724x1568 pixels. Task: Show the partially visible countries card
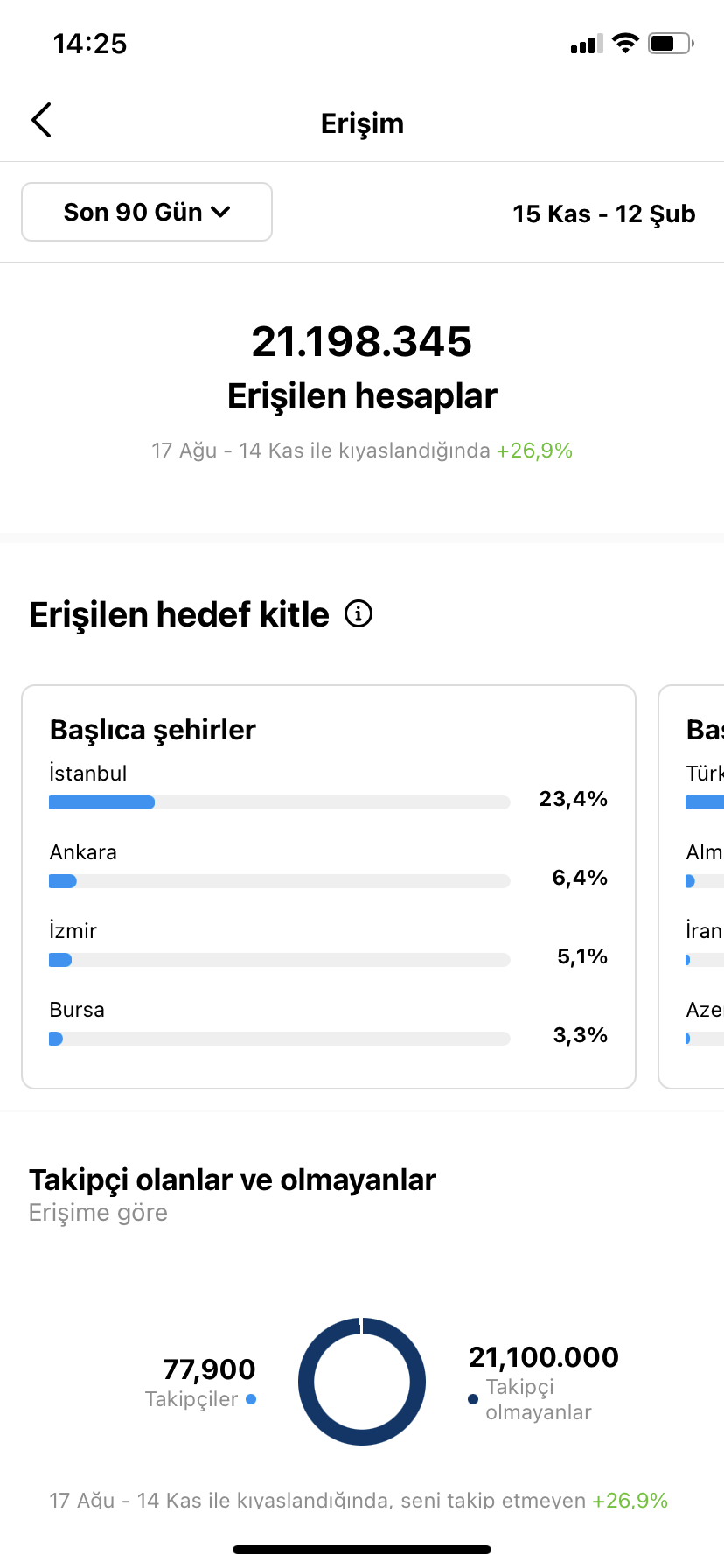(x=692, y=886)
